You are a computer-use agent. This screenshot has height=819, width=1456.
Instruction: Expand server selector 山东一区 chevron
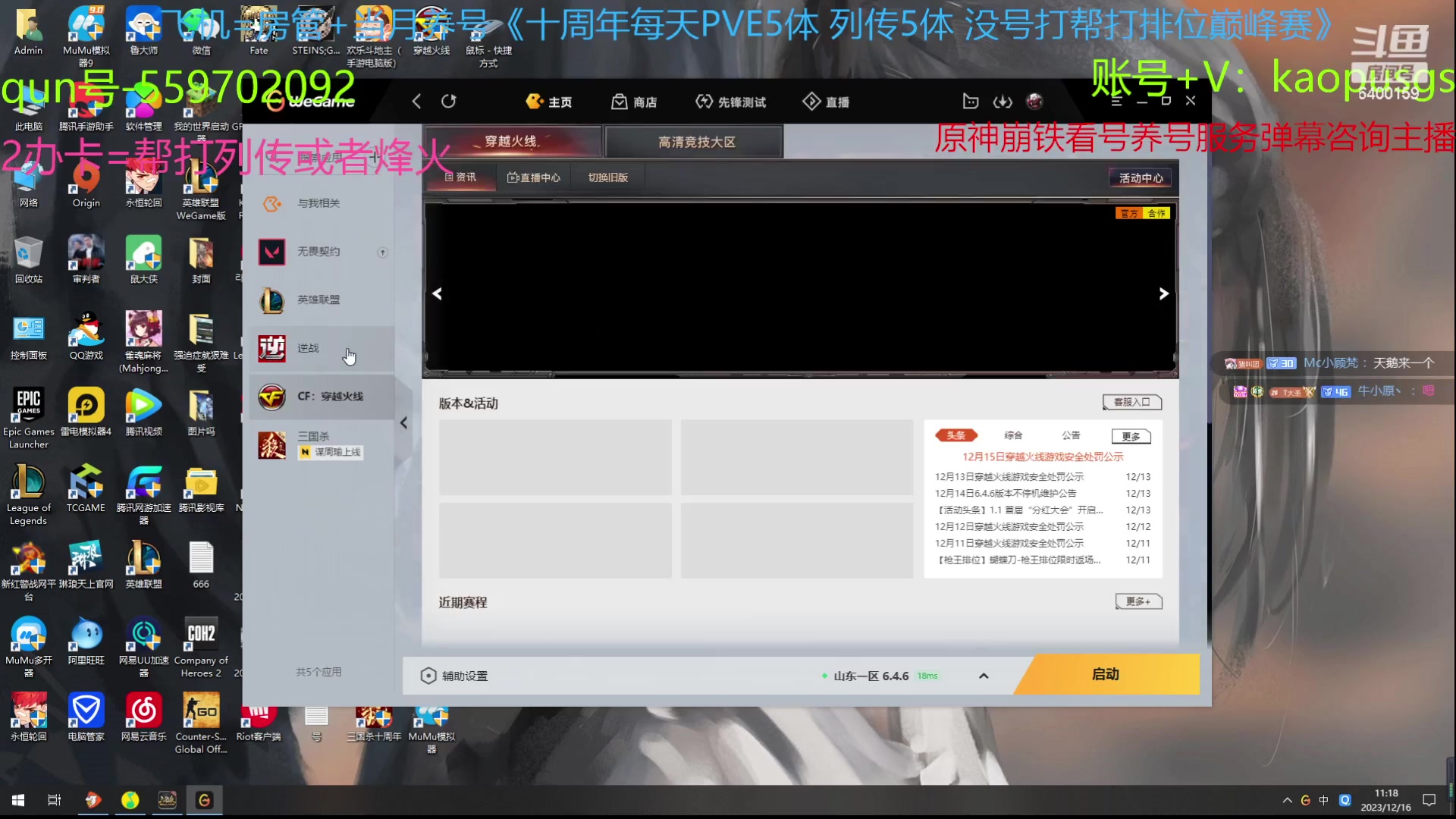[x=984, y=676]
